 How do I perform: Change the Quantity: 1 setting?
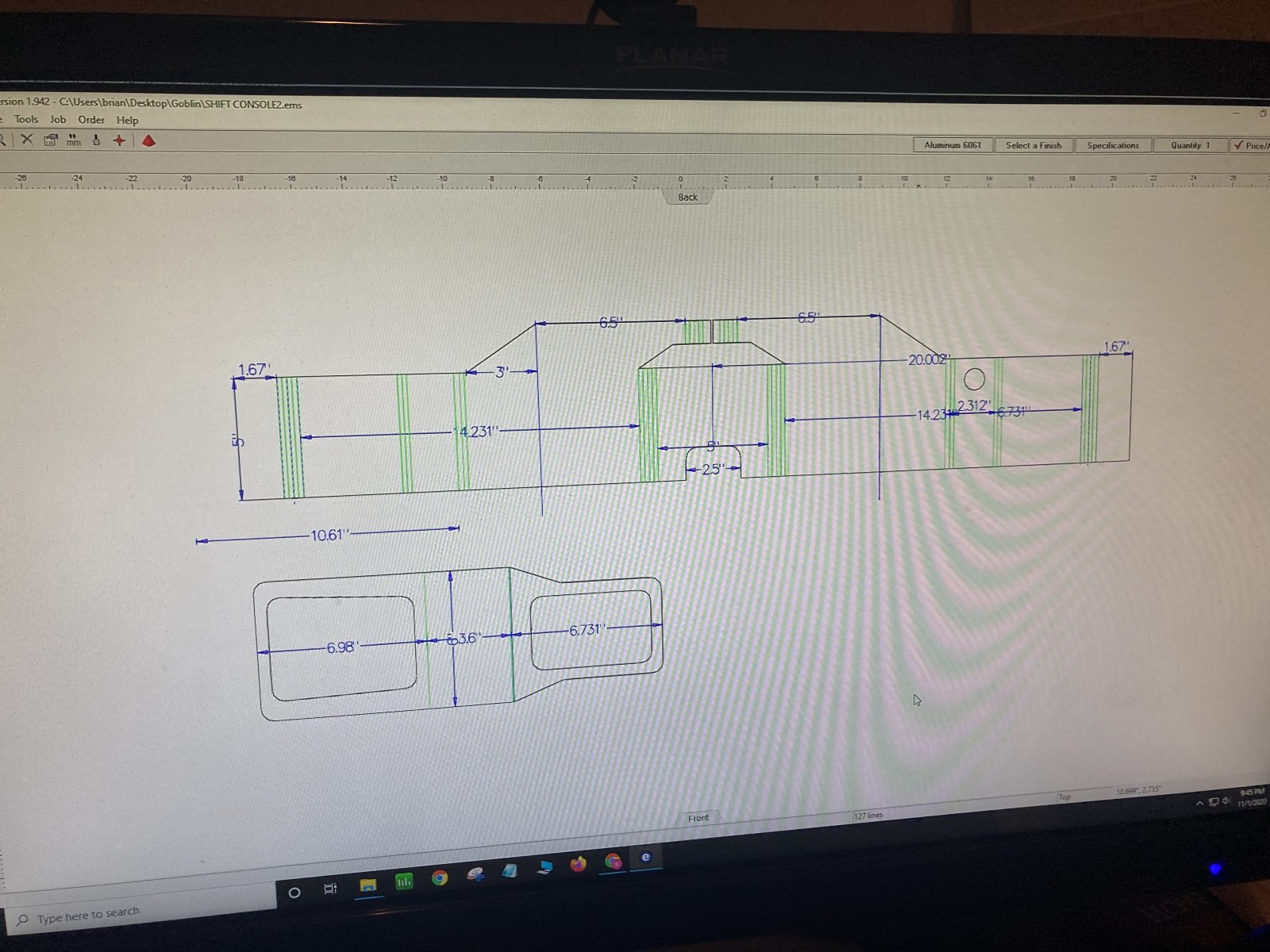pos(1190,145)
